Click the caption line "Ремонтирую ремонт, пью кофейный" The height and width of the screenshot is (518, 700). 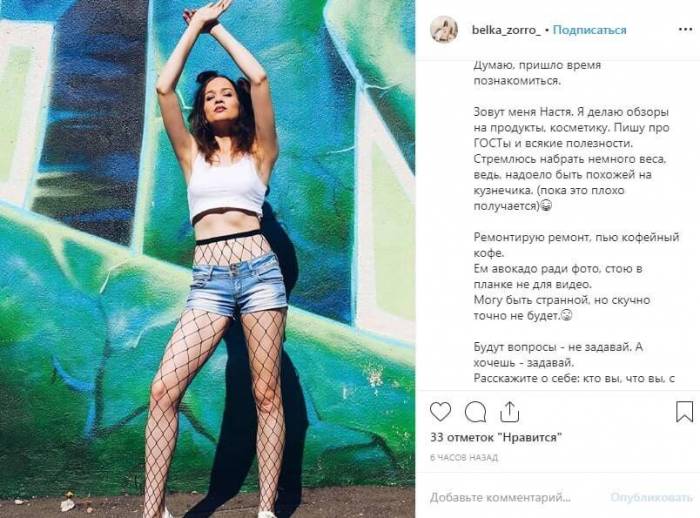pos(576,237)
